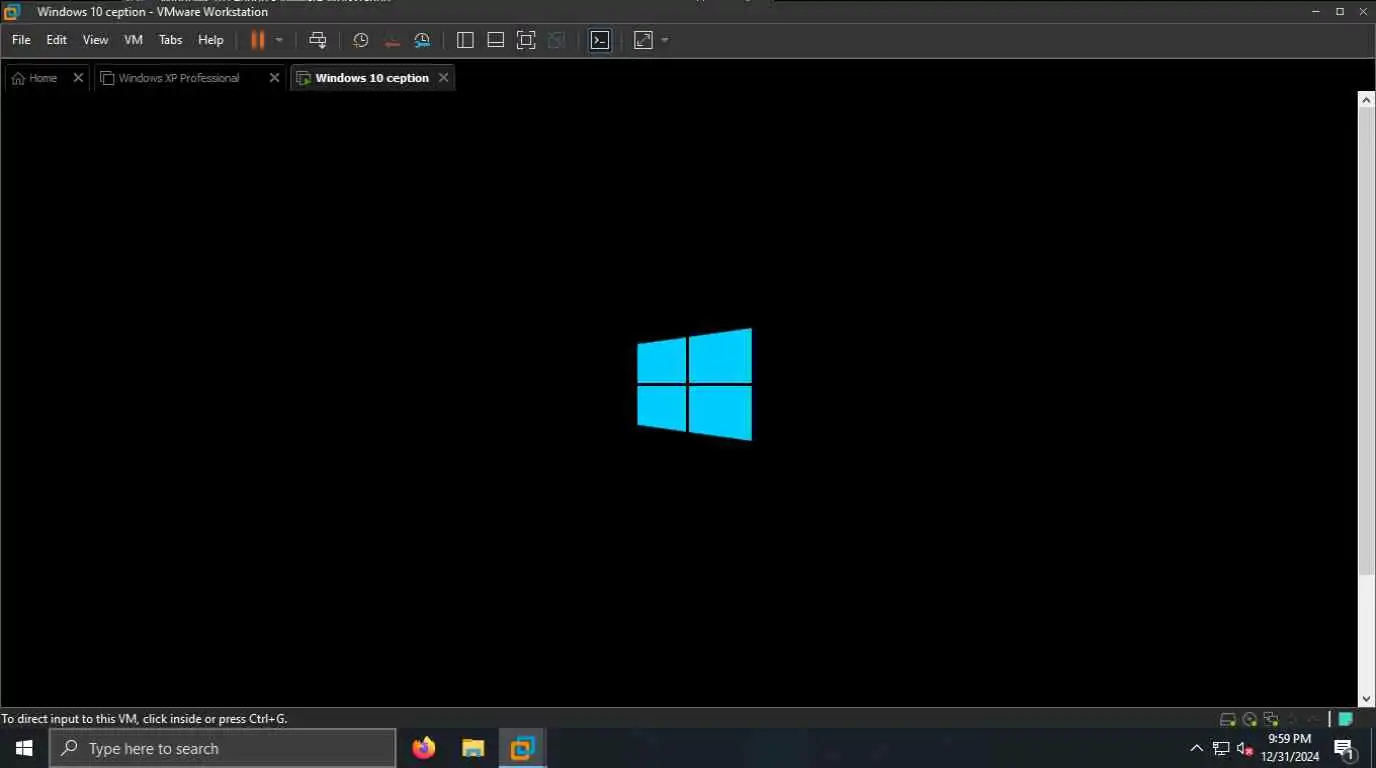This screenshot has width=1376, height=768.
Task: Open the snapshot manager
Action: point(422,40)
